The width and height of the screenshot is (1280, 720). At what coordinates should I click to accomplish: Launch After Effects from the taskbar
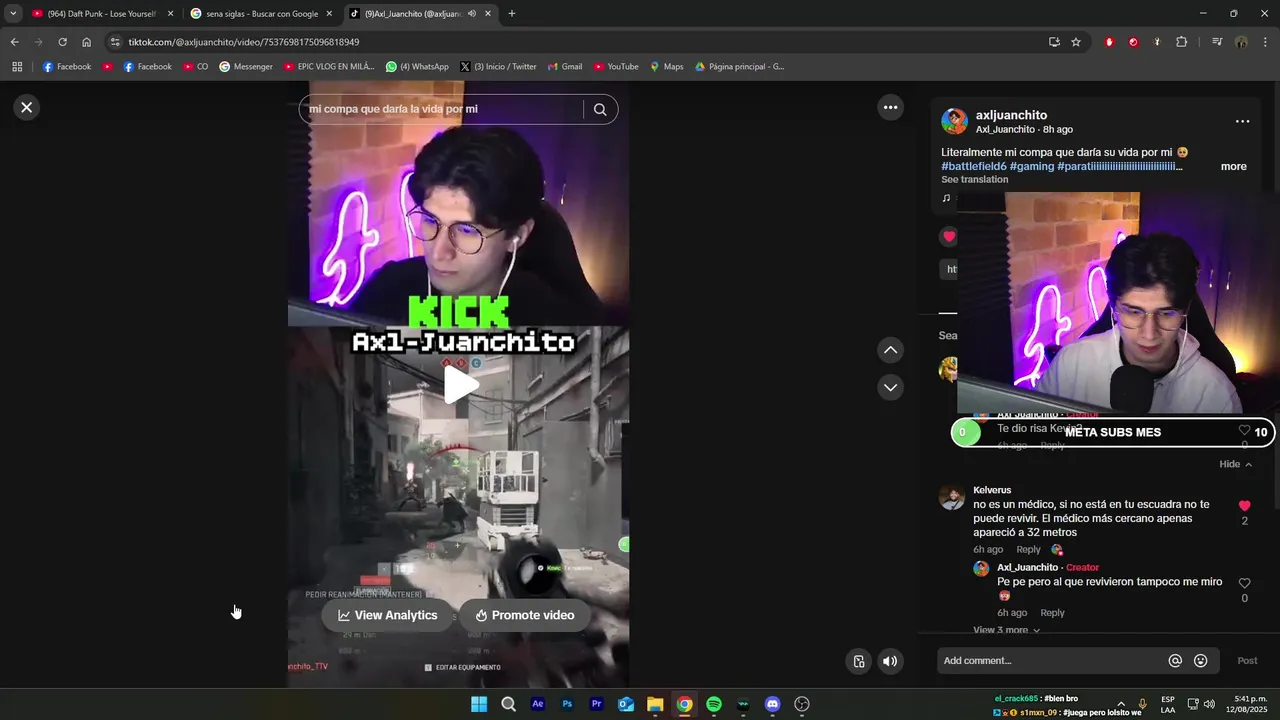tap(538, 704)
